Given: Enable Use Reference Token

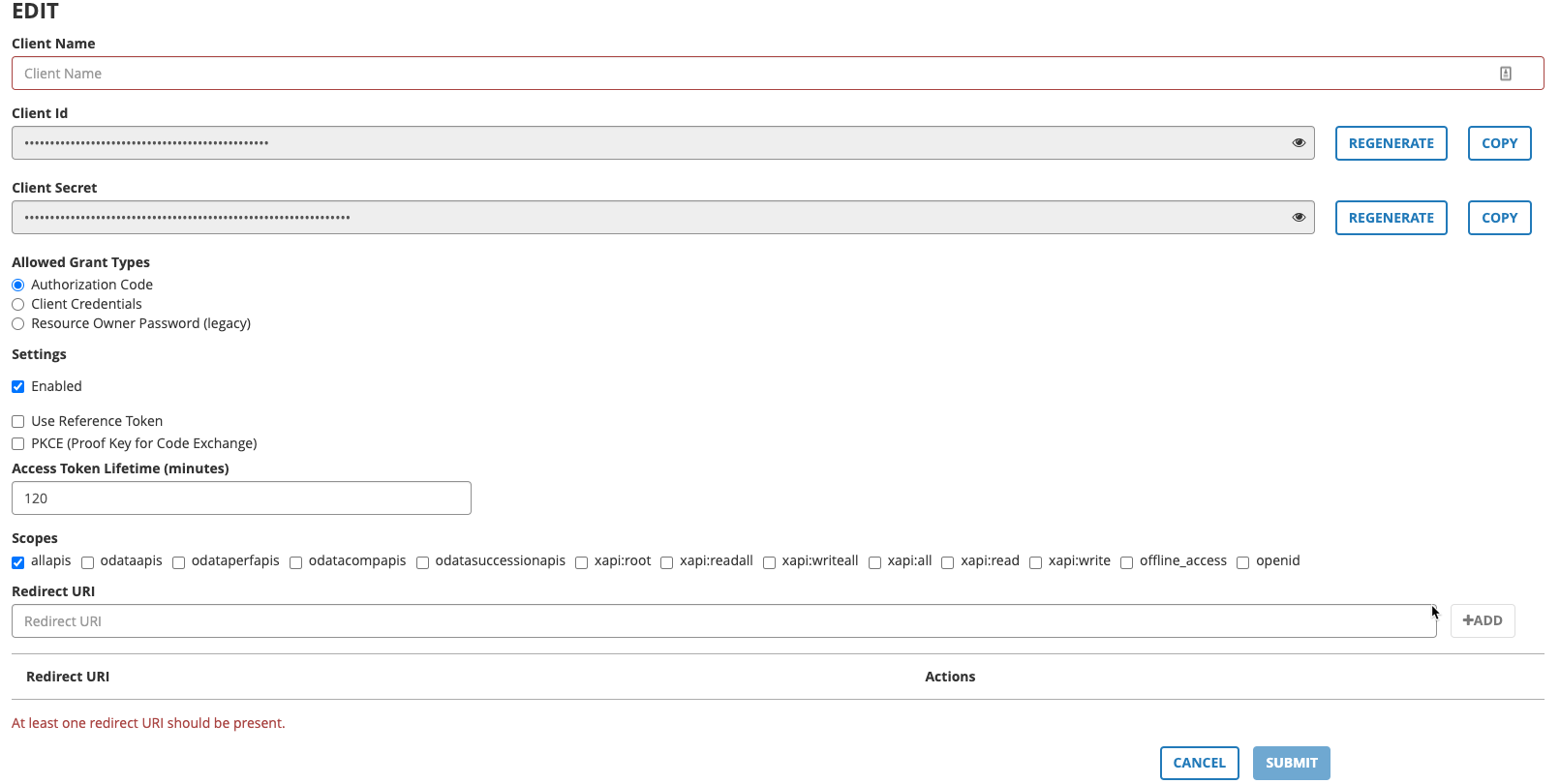Looking at the screenshot, I should pyautogui.click(x=17, y=422).
